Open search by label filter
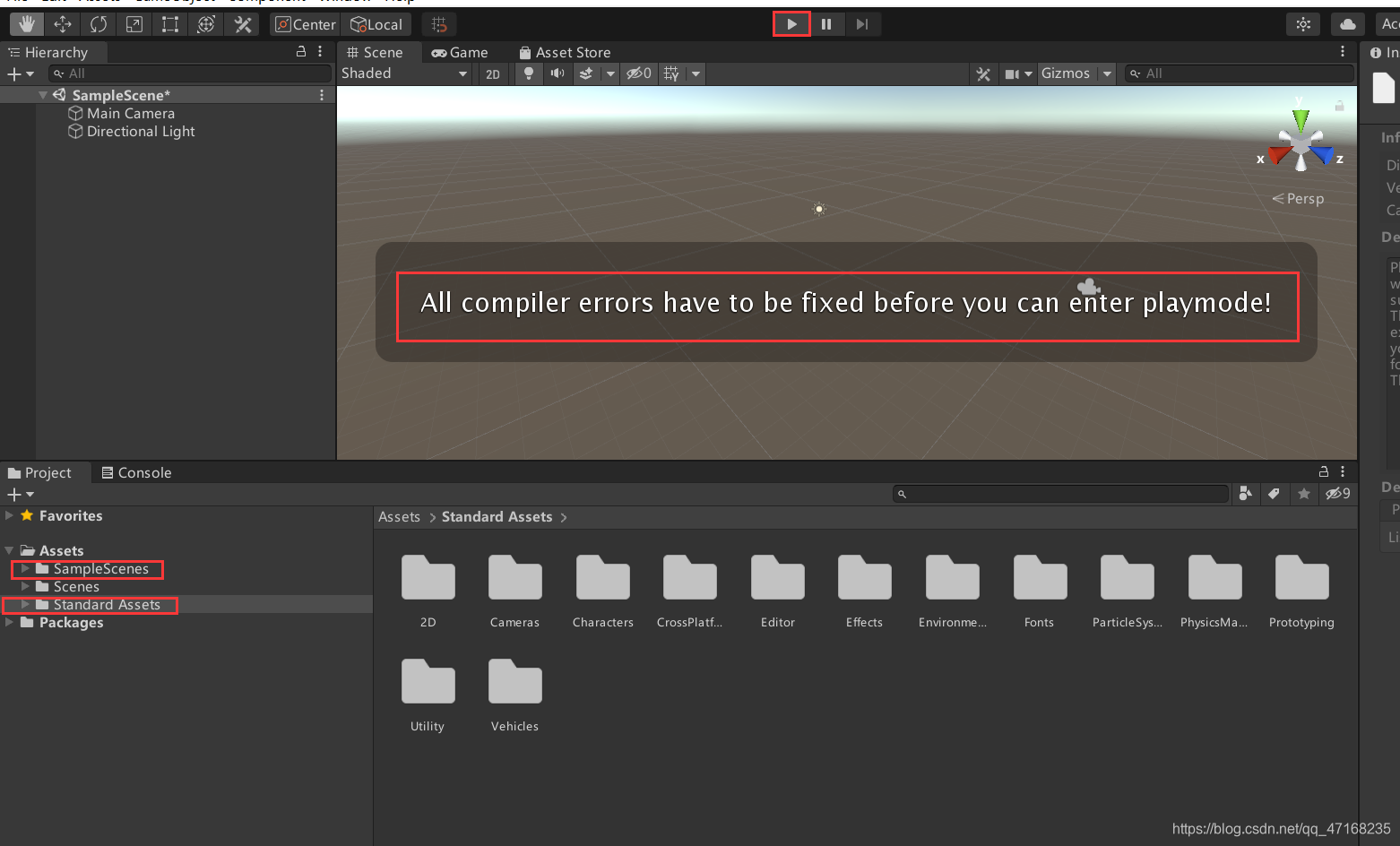This screenshot has height=846, width=1400. (1274, 494)
